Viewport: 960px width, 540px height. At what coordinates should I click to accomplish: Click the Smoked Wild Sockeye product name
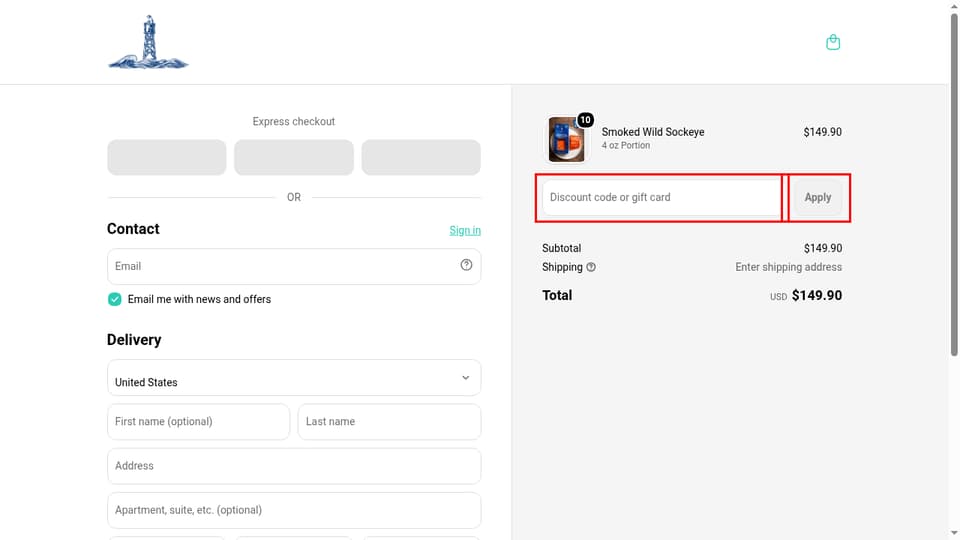point(653,132)
